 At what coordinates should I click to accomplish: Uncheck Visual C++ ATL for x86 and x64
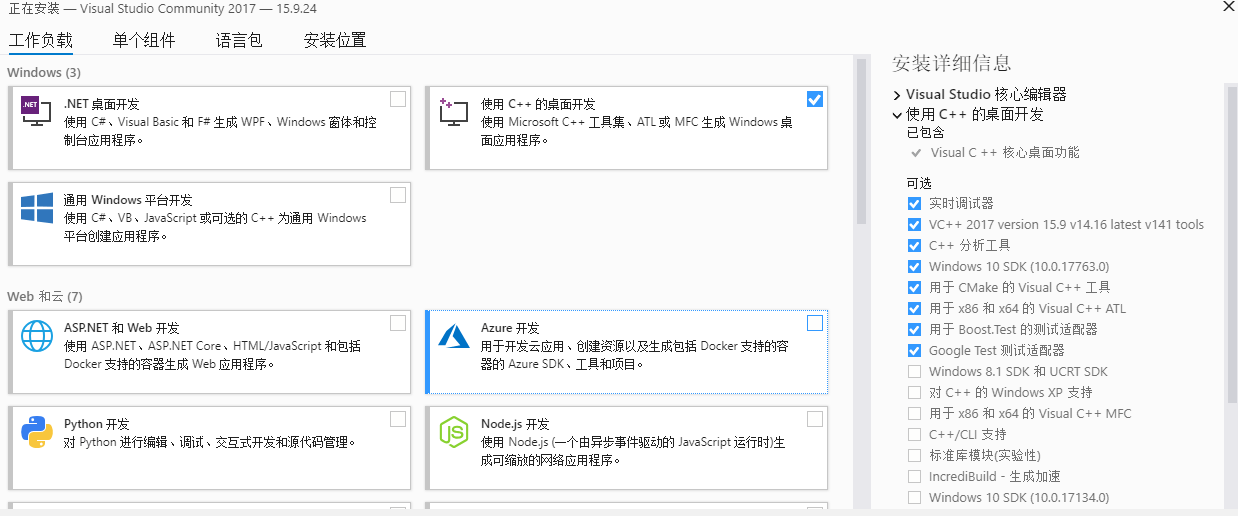click(x=914, y=308)
